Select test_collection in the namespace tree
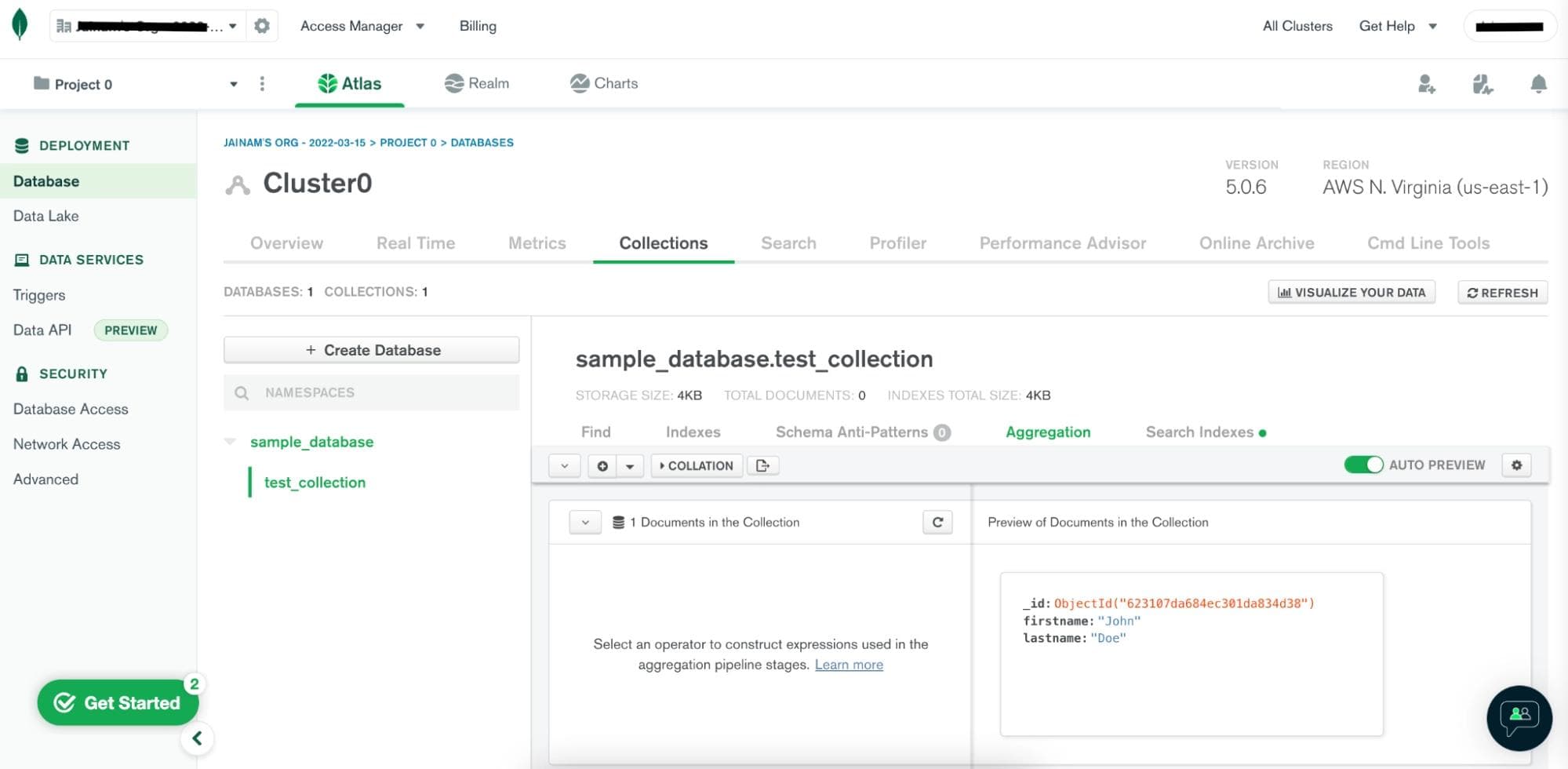1568x769 pixels. [315, 483]
